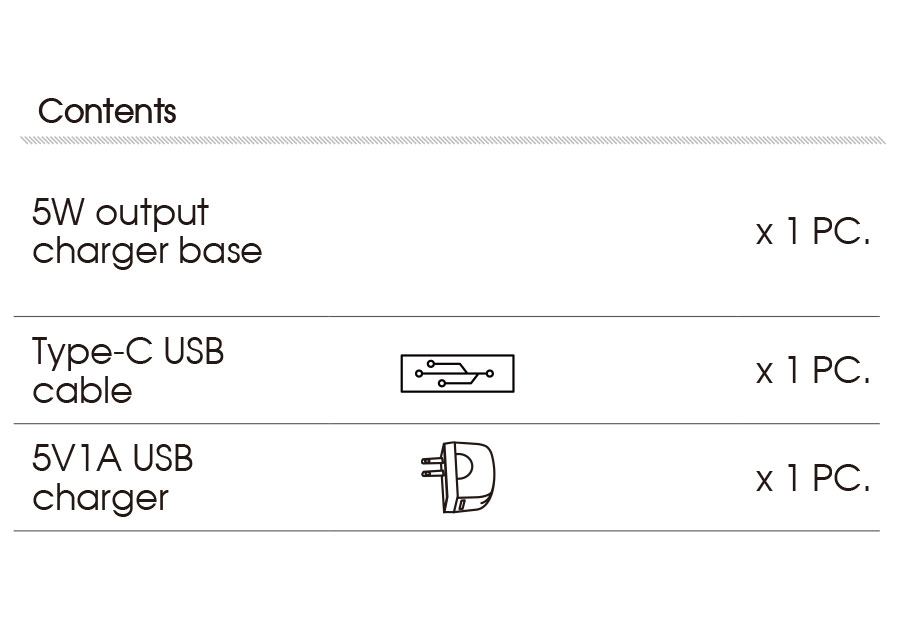
Task: Click the hatched divider under Contents
Action: (452, 141)
